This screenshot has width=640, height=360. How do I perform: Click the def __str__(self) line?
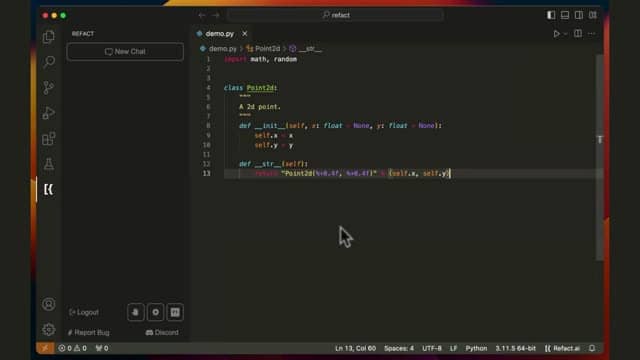[273, 164]
